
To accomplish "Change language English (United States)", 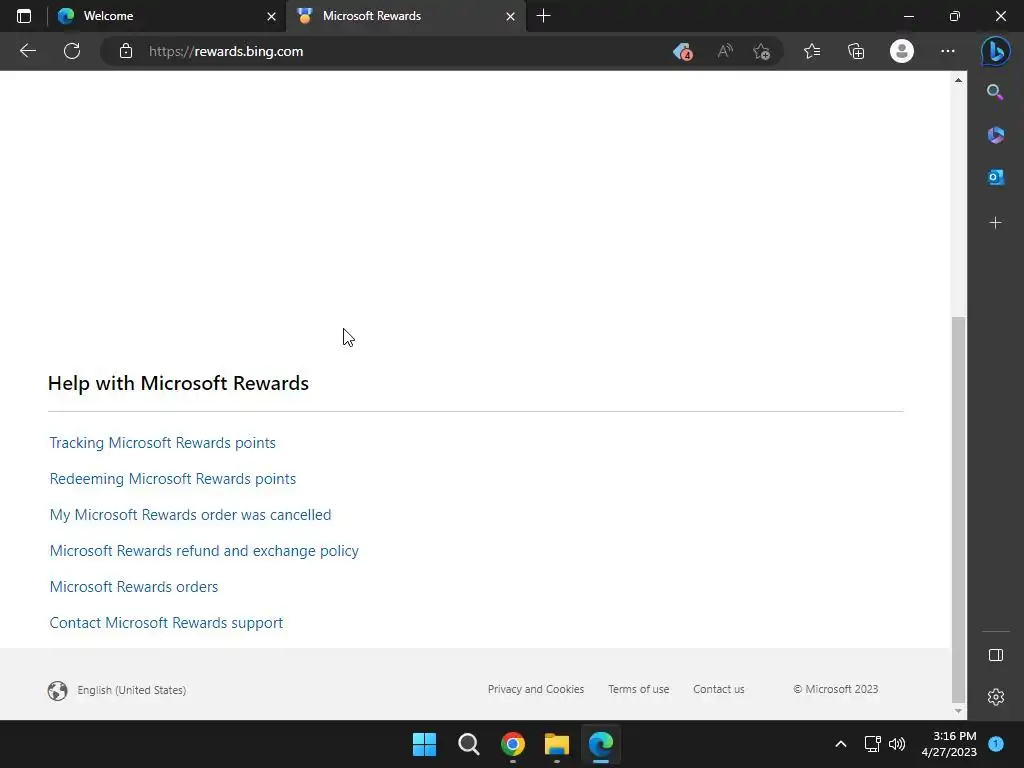I will (x=131, y=690).
